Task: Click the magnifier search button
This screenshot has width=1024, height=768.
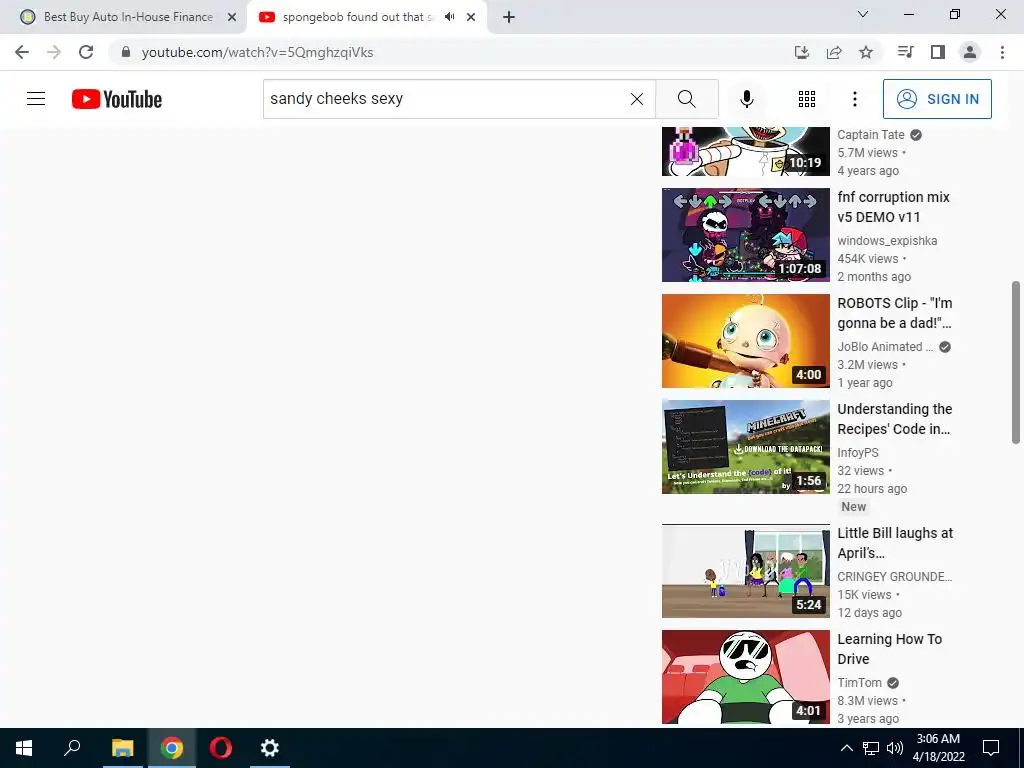Action: pyautogui.click(x=686, y=99)
